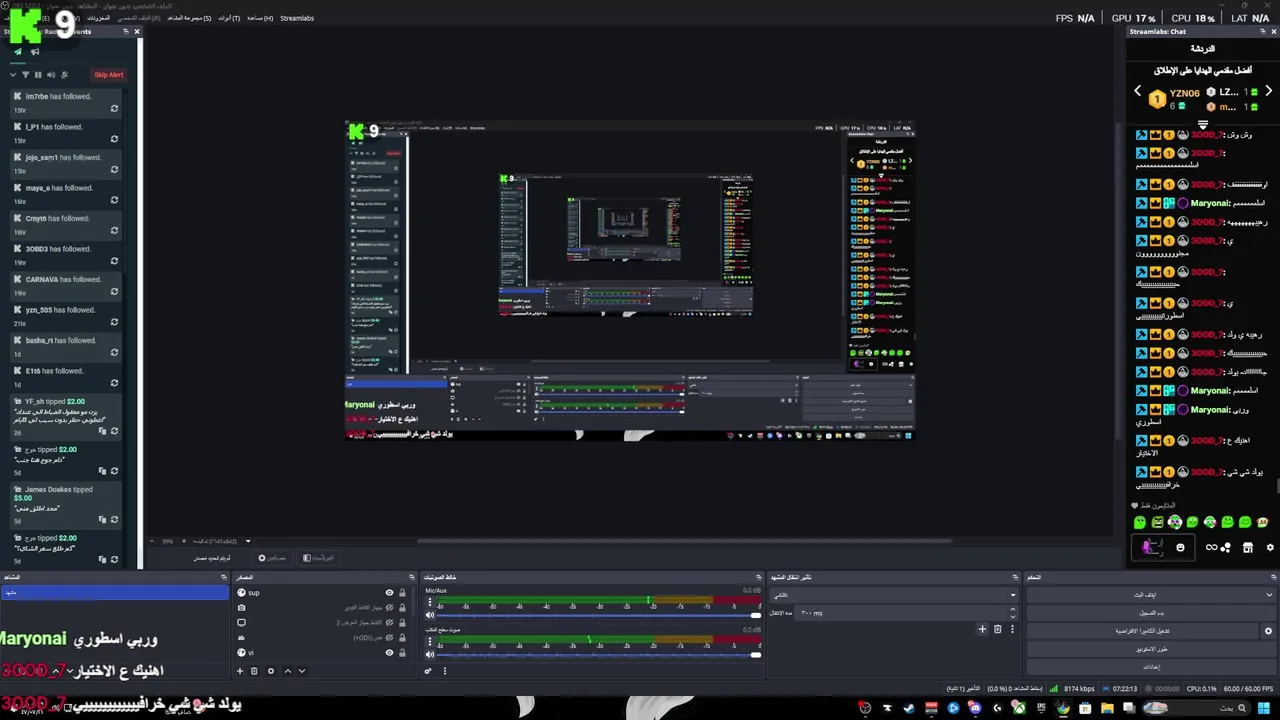Click the studio mode button
The image size is (1280, 720).
coord(1151,649)
